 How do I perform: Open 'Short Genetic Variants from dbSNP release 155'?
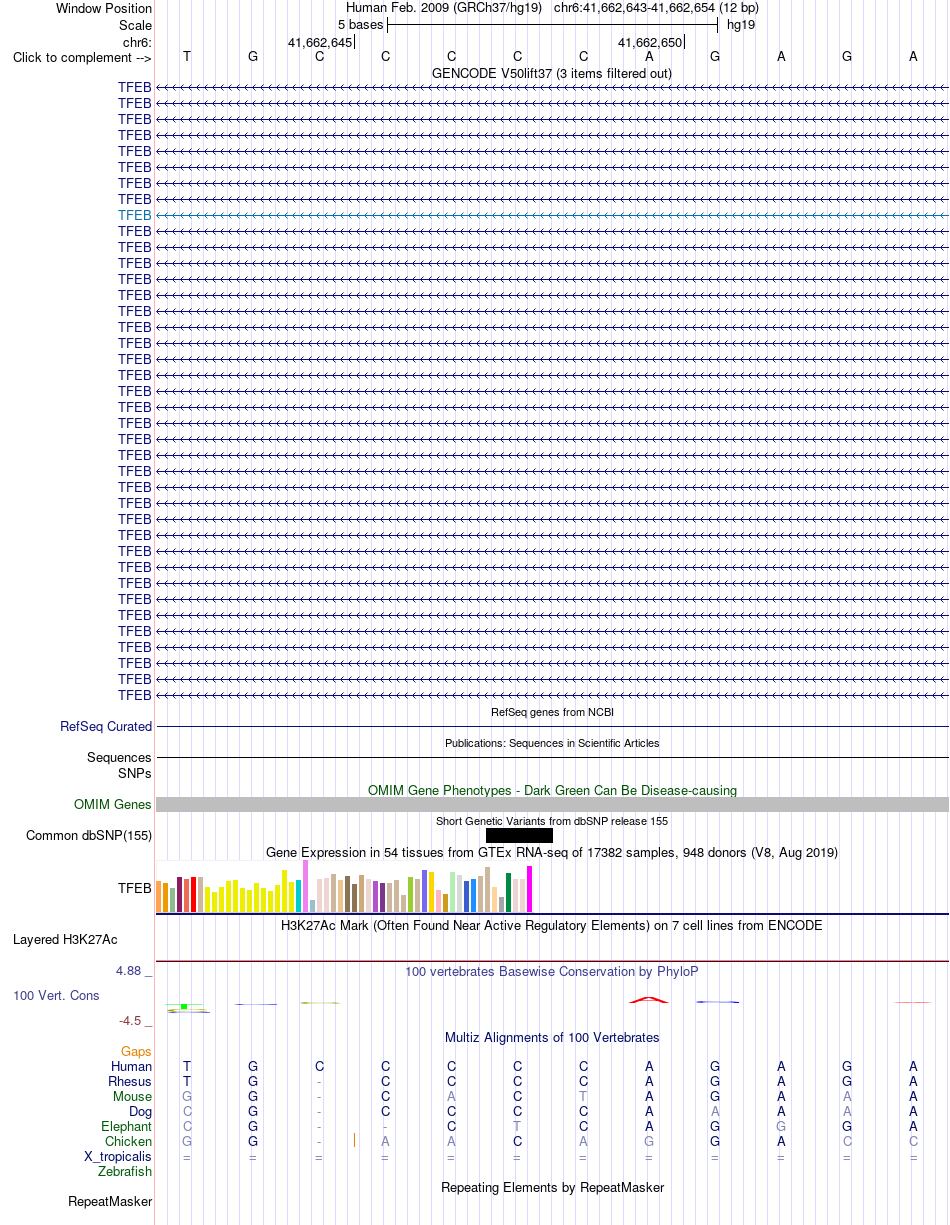pos(552,821)
